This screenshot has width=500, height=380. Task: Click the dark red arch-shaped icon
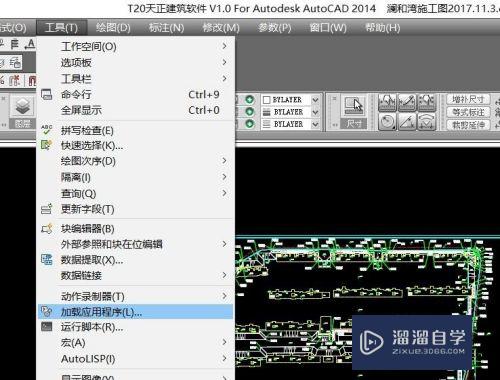click(32, 81)
